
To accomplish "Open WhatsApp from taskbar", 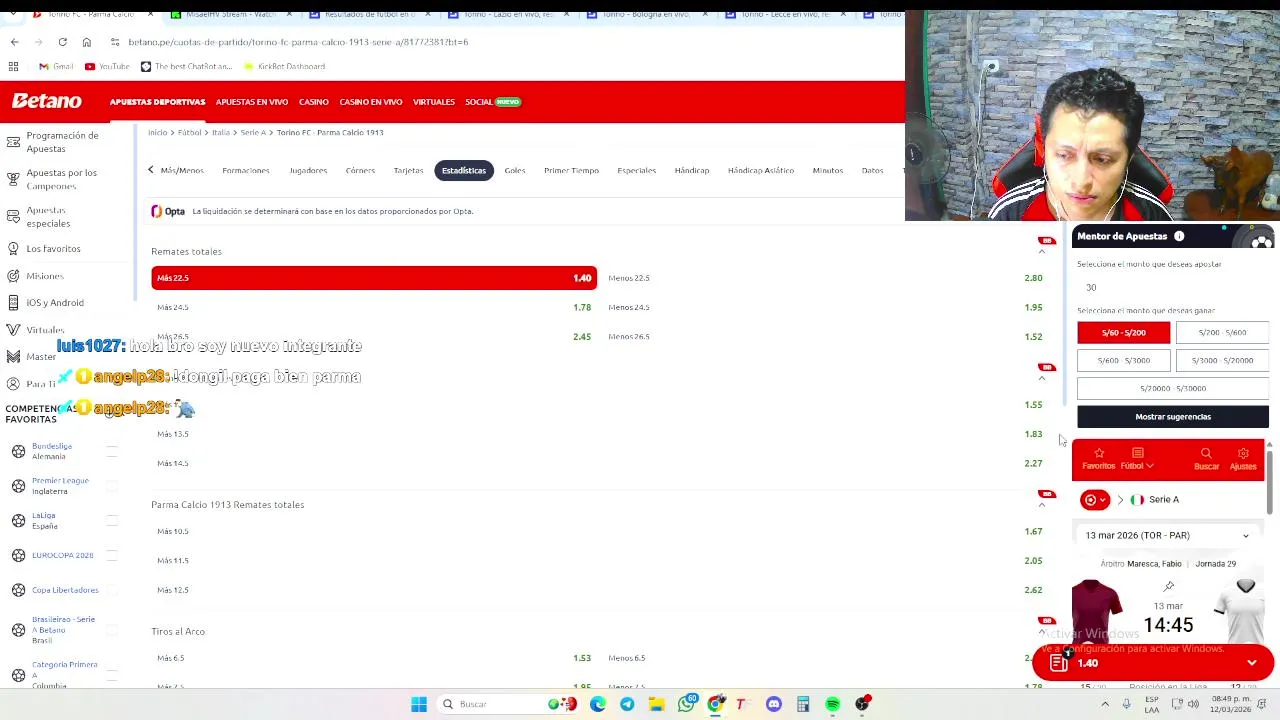I will click(x=686, y=704).
